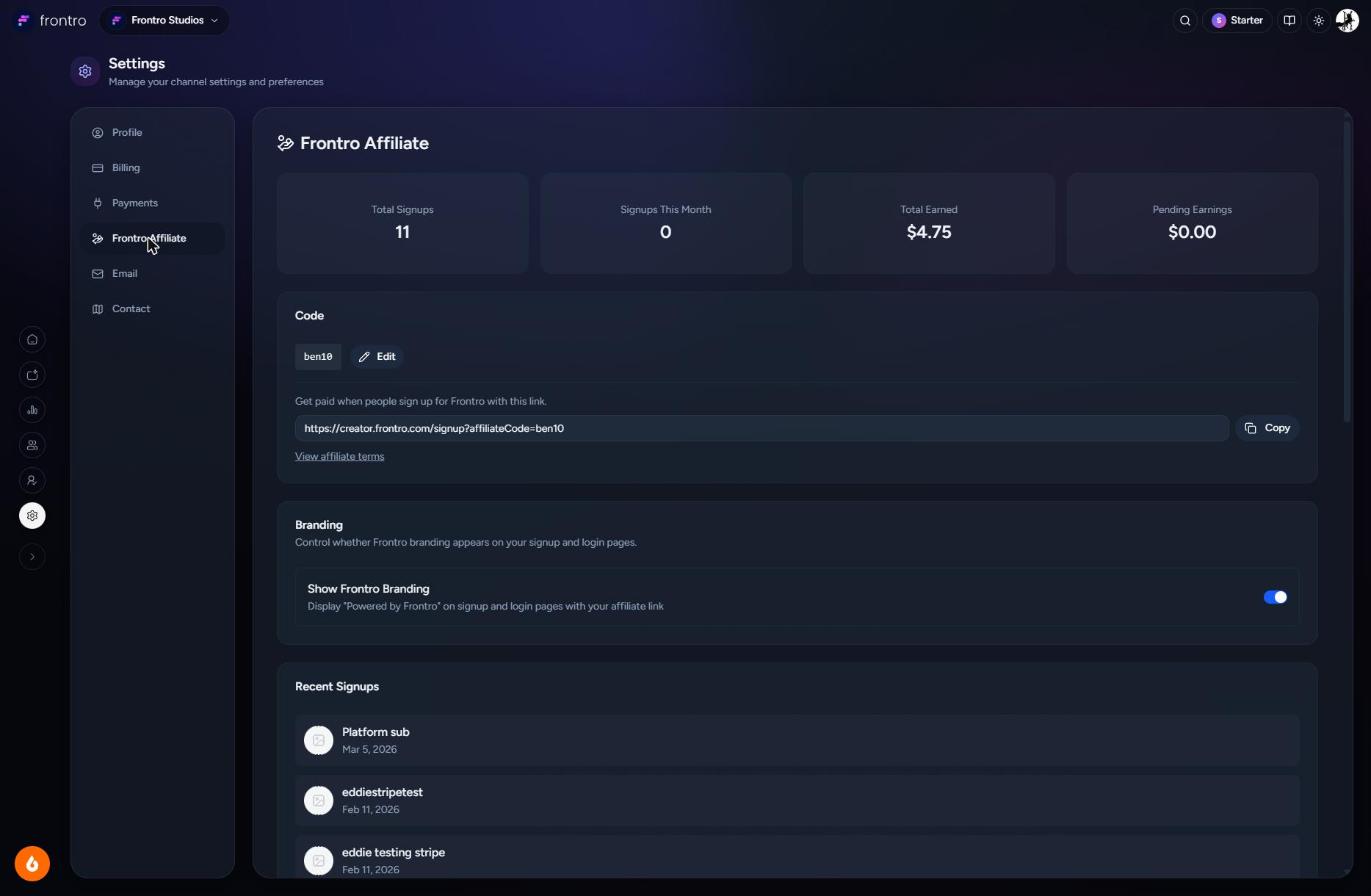This screenshot has width=1371, height=896.
Task: Go to the Profile settings tab
Action: pos(152,133)
